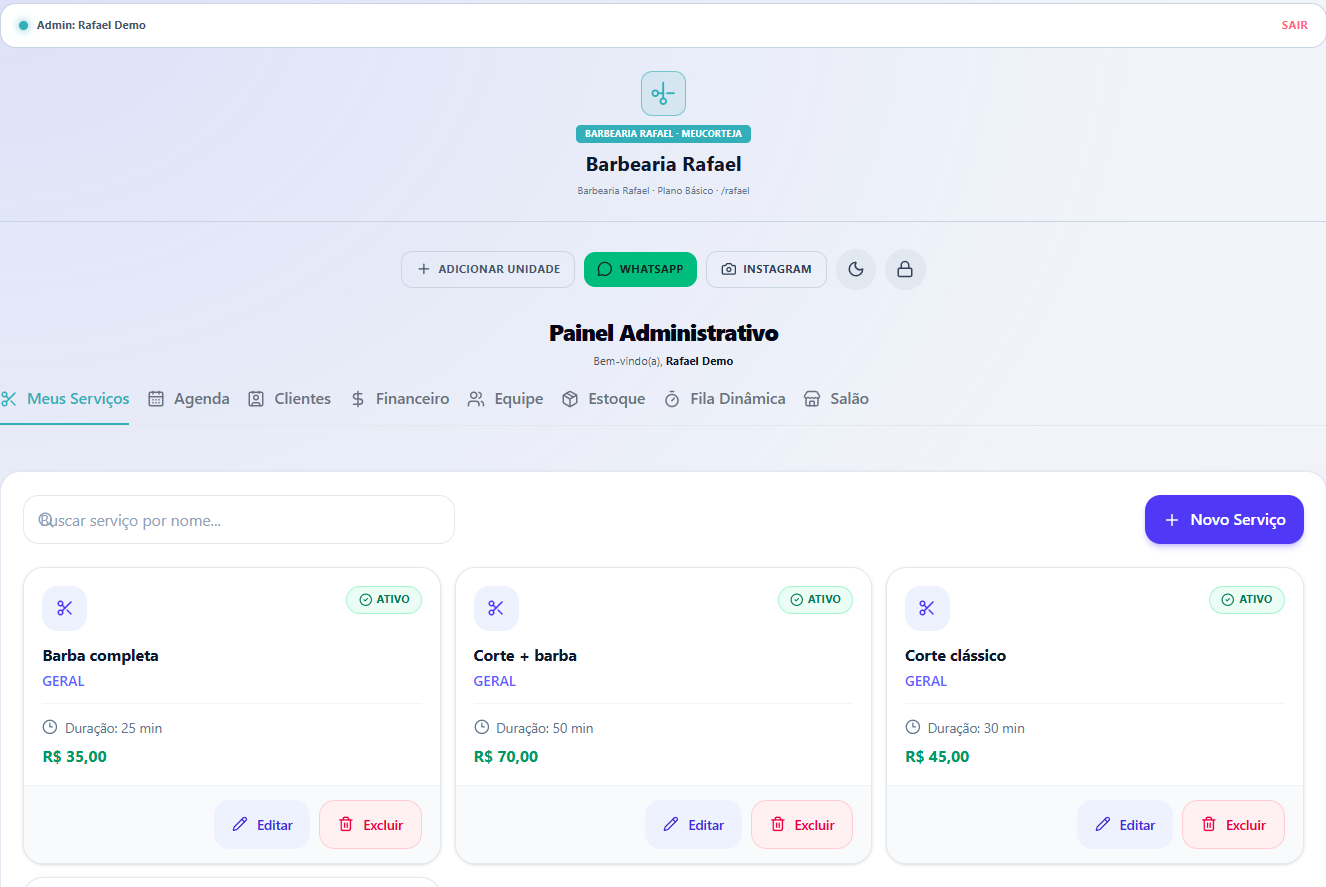This screenshot has width=1326, height=887.
Task: Click Adicionar Unidade button
Action: tap(488, 269)
